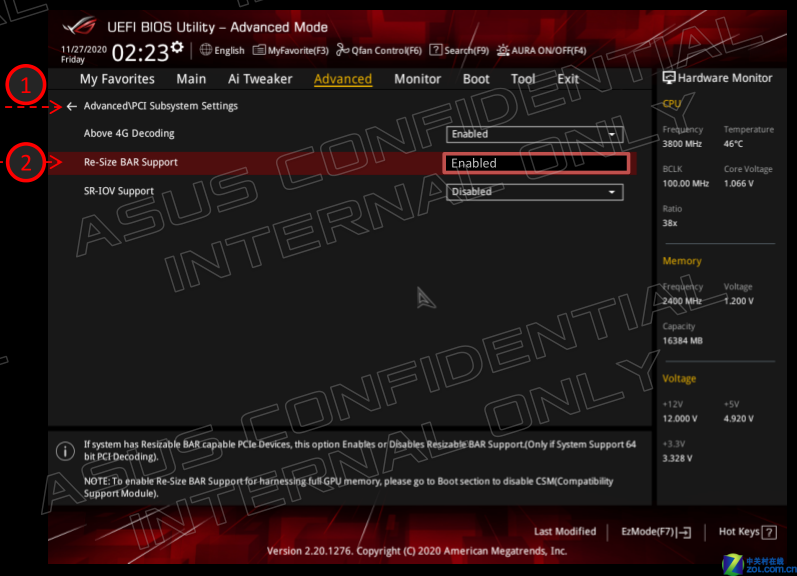Viewport: 797px width, 576px height.
Task: Click the 1.200 V memory voltage value
Action: [739, 301]
